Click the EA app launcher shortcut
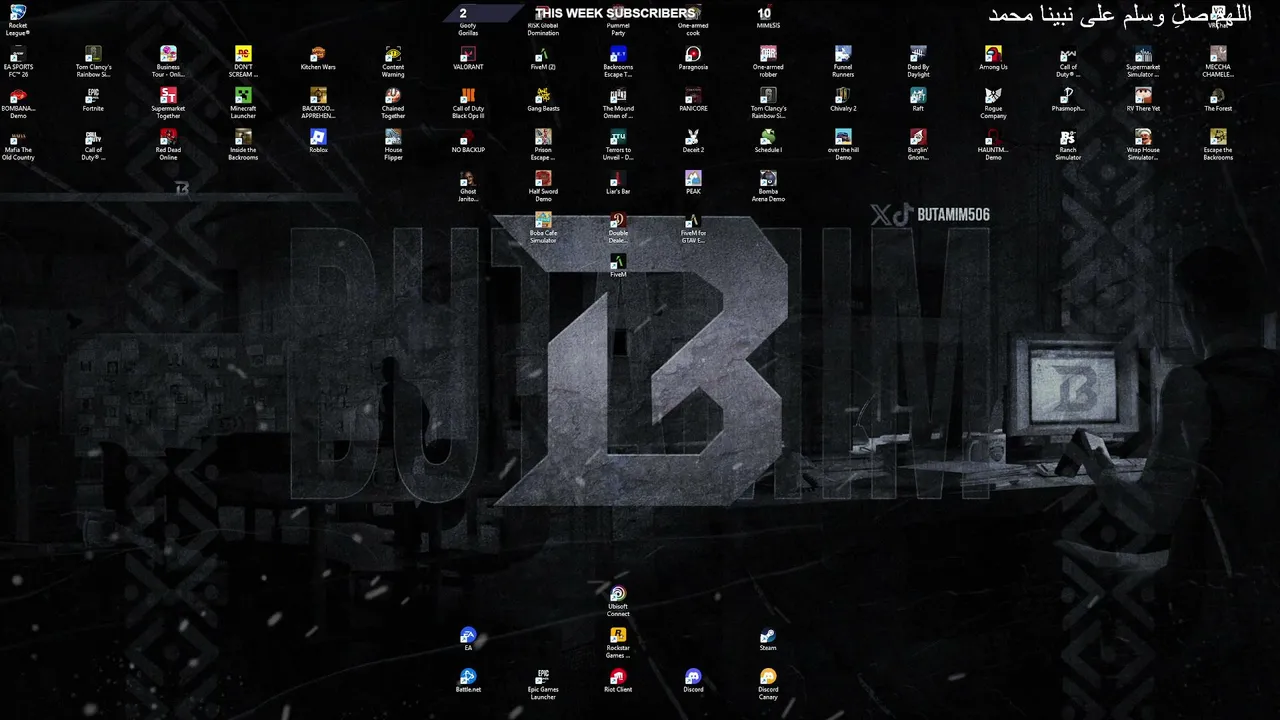 (468, 639)
